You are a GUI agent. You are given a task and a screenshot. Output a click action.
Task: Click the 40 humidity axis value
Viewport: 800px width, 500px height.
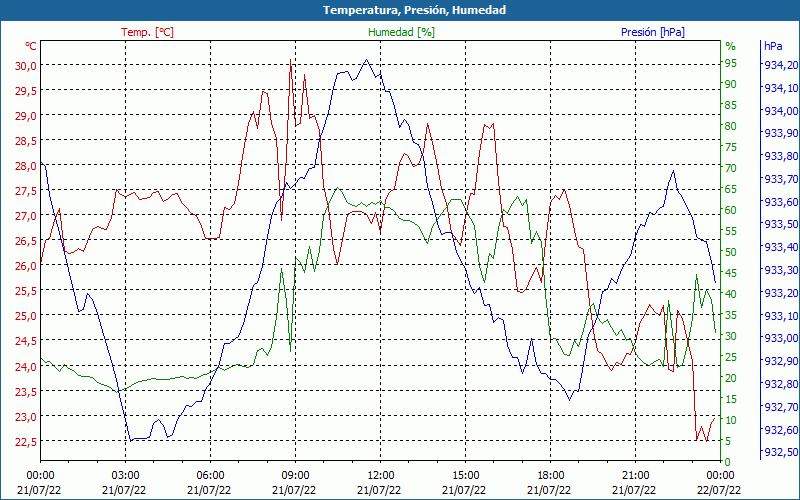(731, 294)
